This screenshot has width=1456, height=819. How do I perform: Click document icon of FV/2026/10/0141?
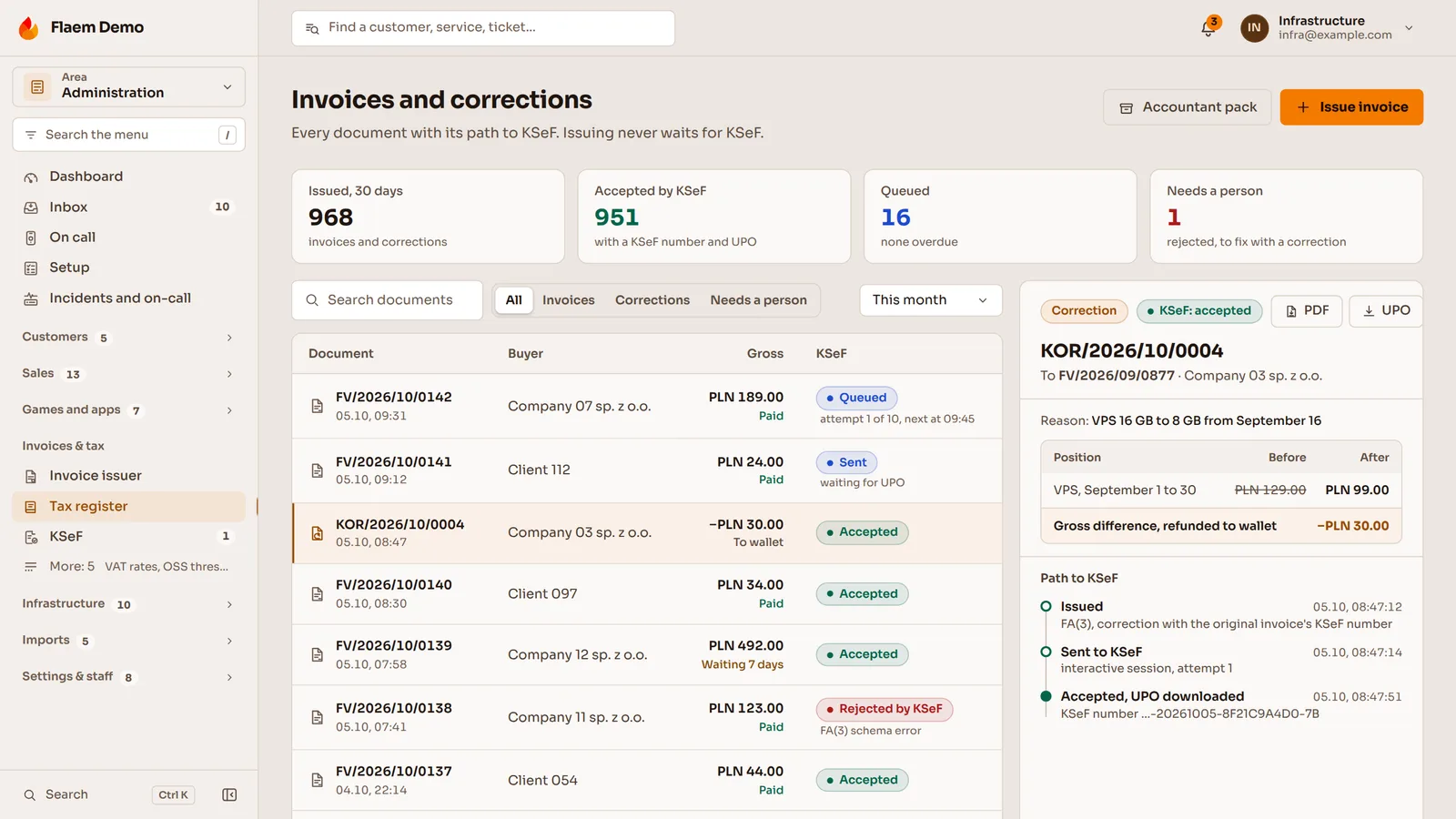[x=318, y=470]
